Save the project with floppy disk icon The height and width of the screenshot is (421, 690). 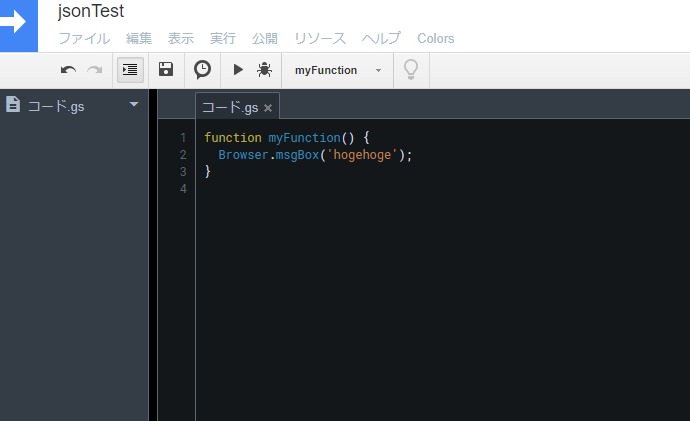[166, 69]
